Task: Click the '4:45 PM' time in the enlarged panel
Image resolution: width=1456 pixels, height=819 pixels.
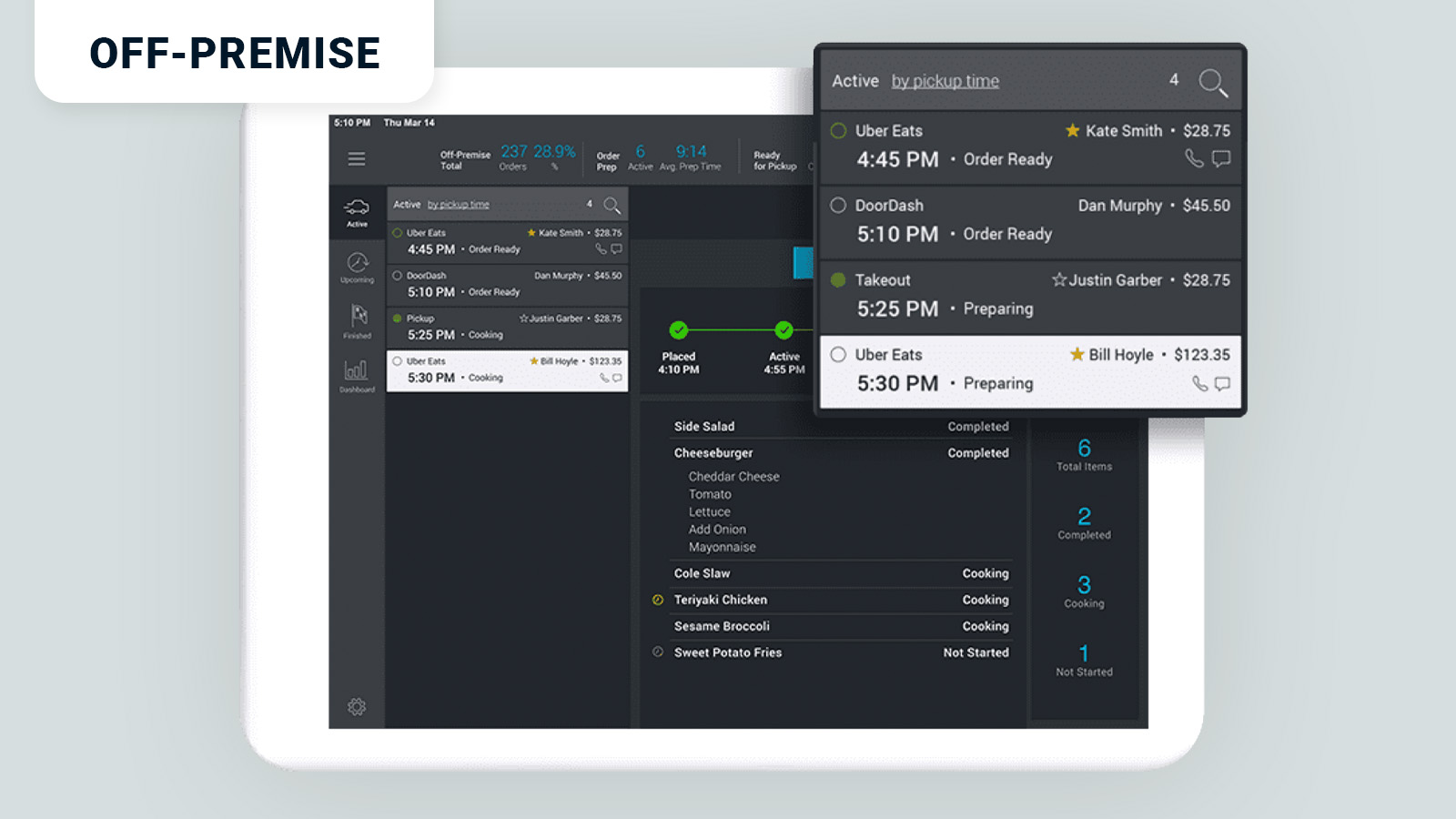Action: click(897, 159)
